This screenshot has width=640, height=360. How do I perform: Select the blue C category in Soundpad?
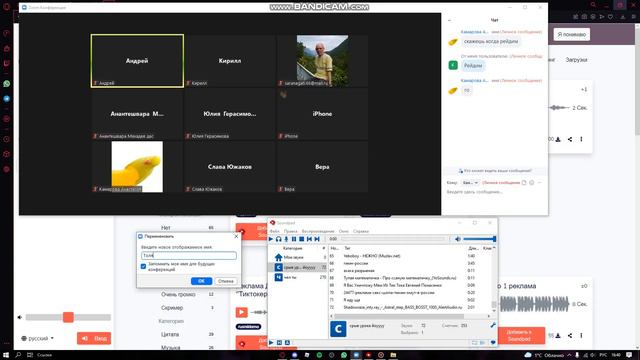299,267
